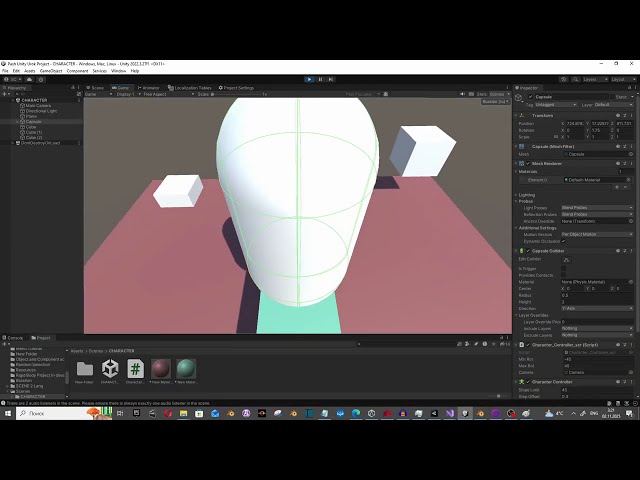The height and width of the screenshot is (480, 640).
Task: Toggle the Is Trigger checkbox
Action: coord(564,269)
